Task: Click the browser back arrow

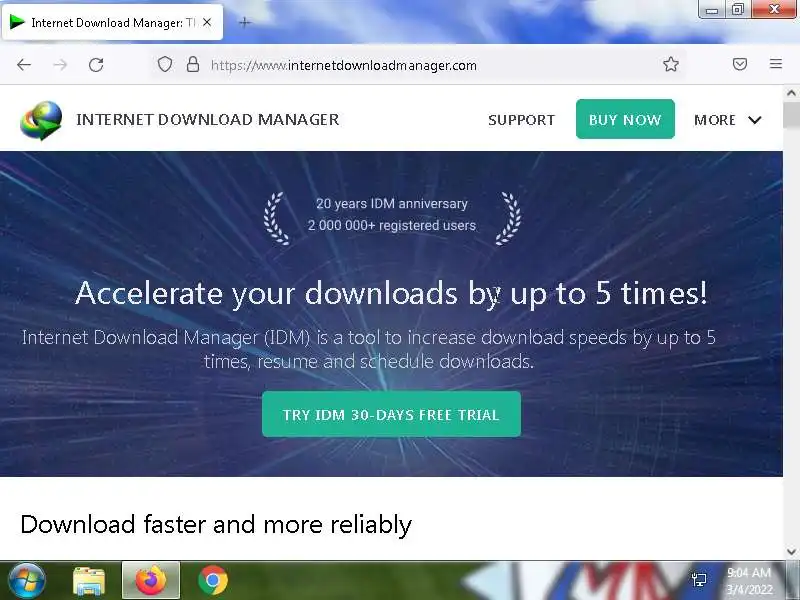Action: [24, 65]
